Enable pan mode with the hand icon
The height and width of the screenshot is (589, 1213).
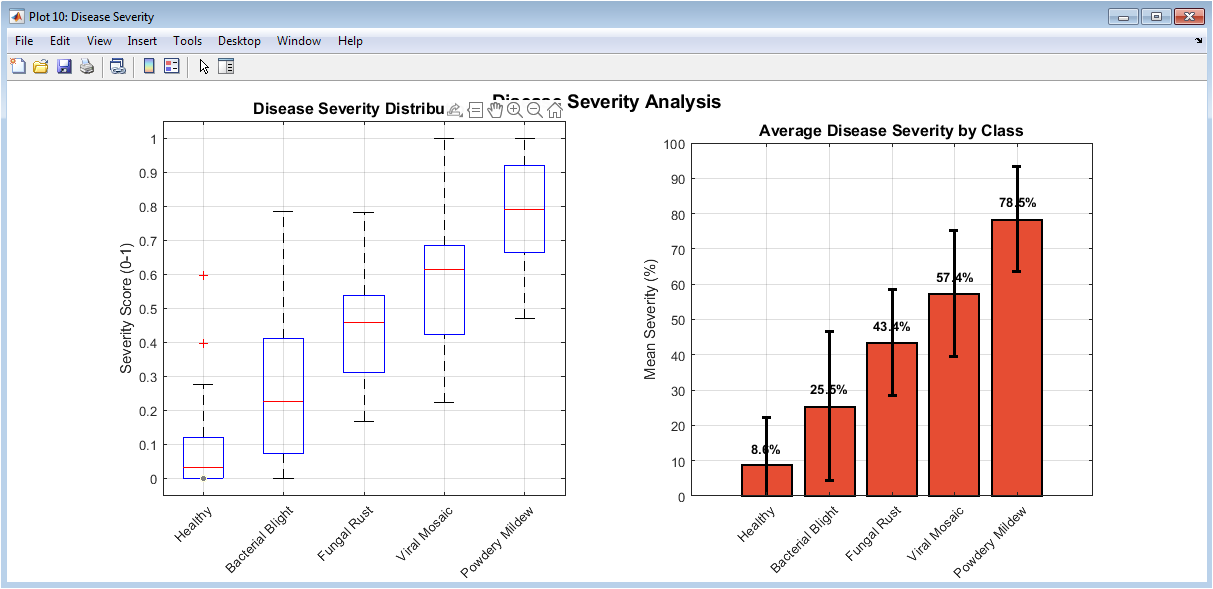click(x=496, y=110)
